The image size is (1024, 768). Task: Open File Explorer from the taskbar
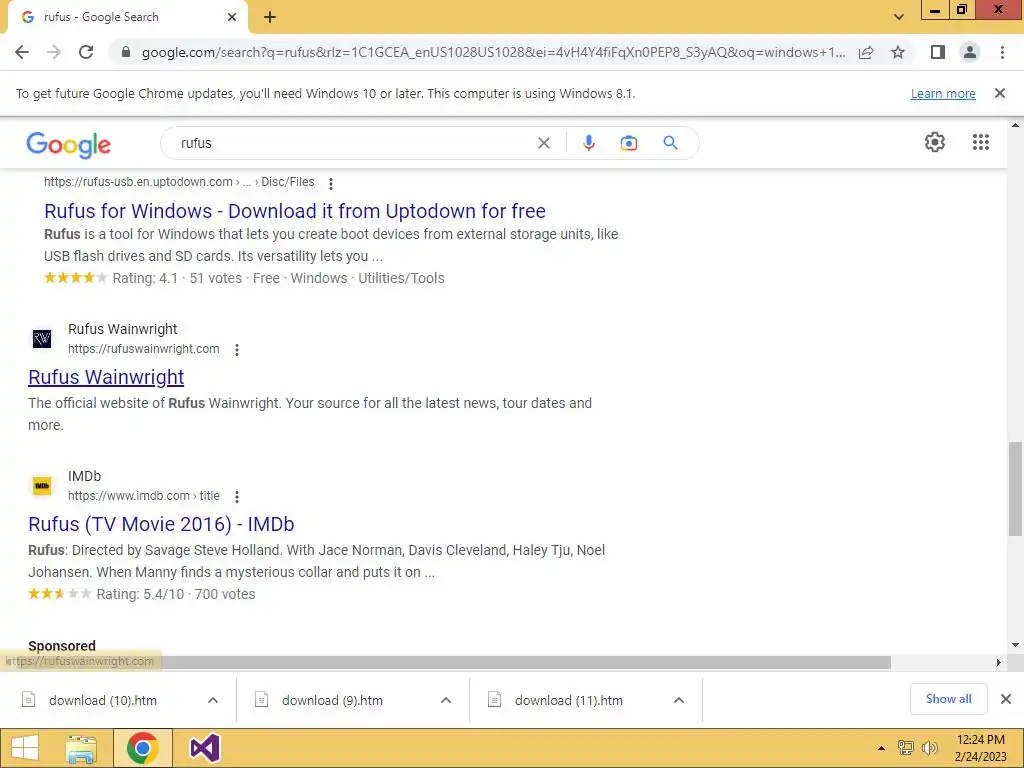[81, 748]
